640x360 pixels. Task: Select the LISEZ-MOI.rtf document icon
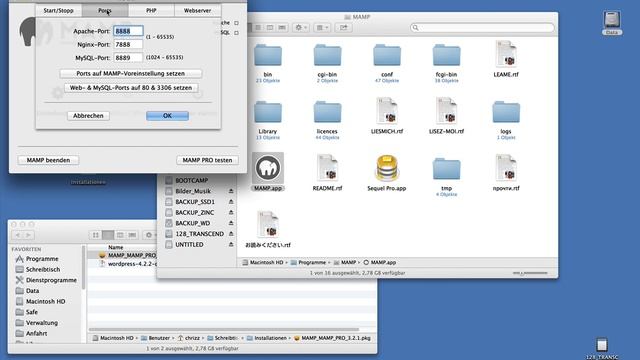447,111
